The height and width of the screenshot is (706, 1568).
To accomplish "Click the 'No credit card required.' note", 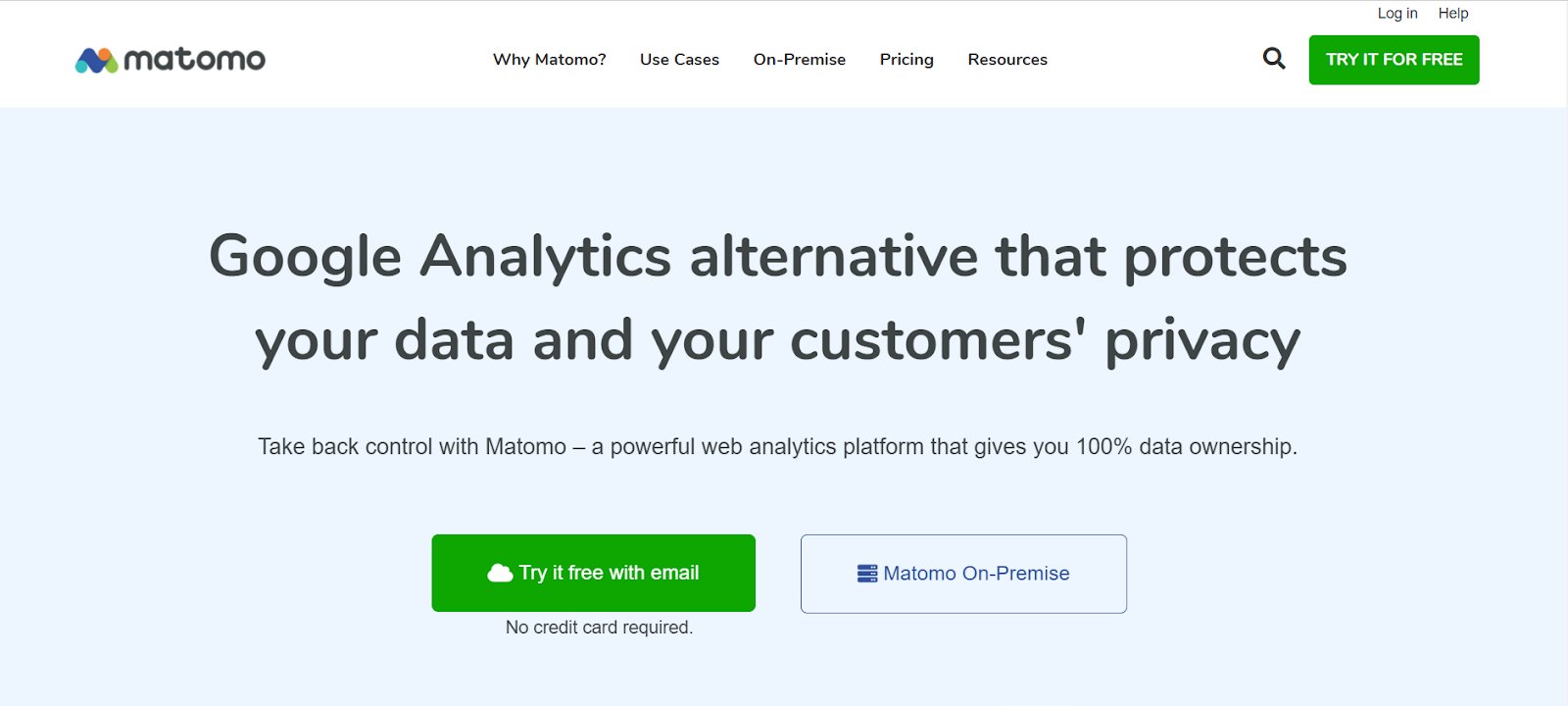I will [599, 628].
